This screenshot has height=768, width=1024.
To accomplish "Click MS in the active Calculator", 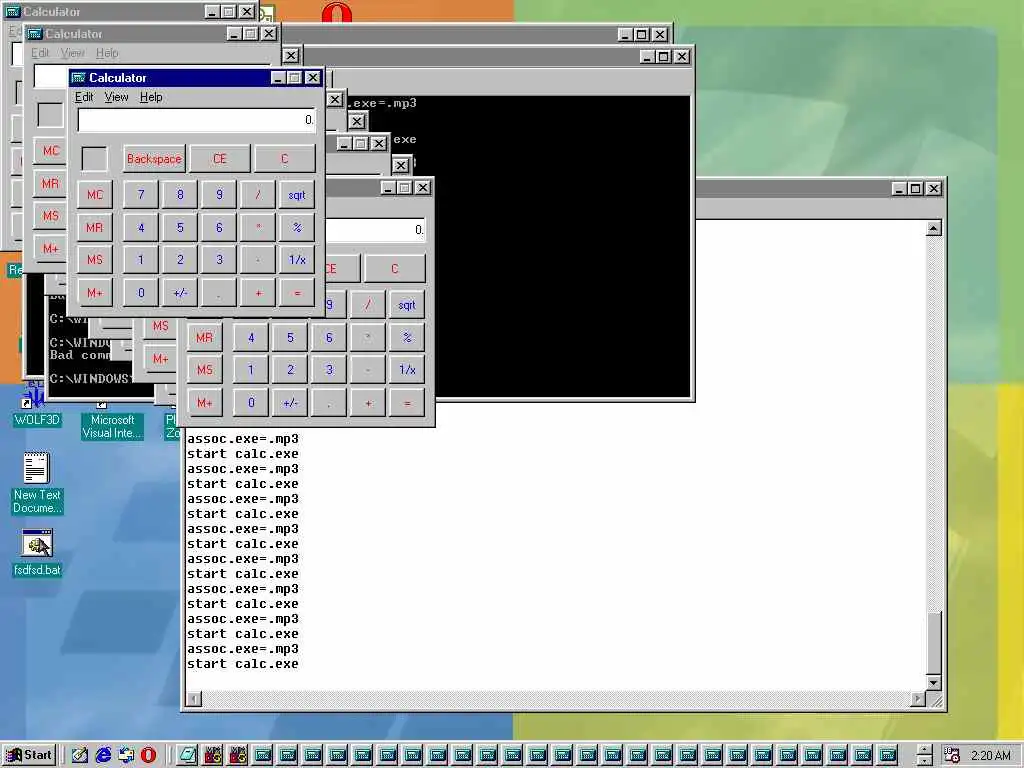I will point(95,260).
